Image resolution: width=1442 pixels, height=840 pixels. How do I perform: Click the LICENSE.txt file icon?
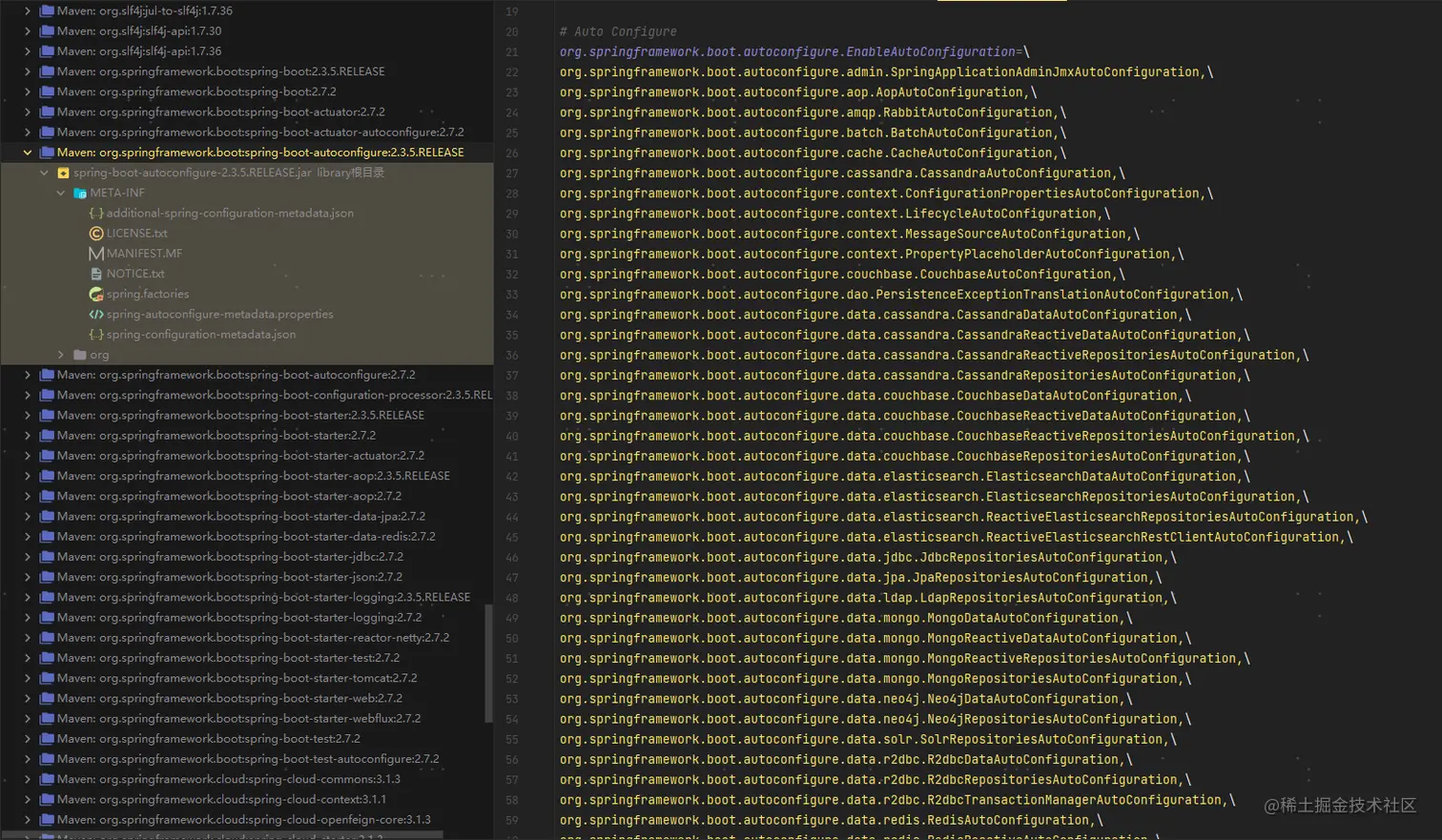(96, 233)
